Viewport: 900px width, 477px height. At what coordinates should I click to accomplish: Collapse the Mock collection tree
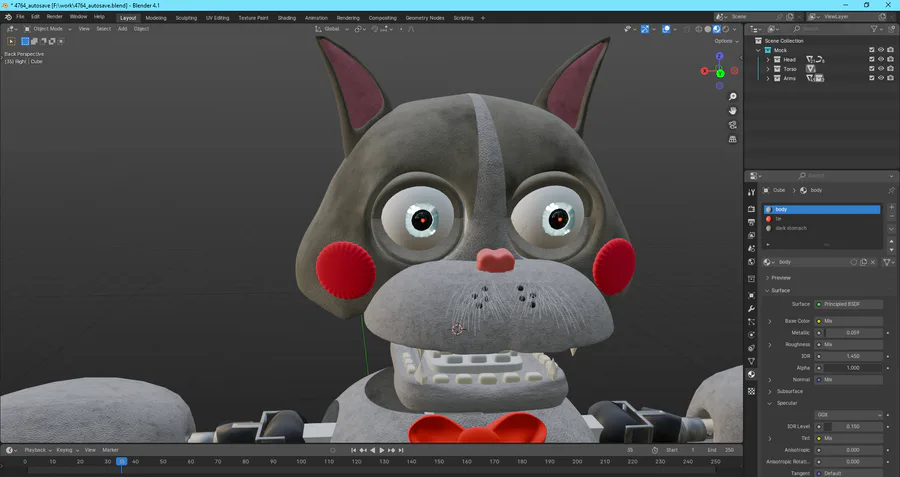tap(759, 51)
